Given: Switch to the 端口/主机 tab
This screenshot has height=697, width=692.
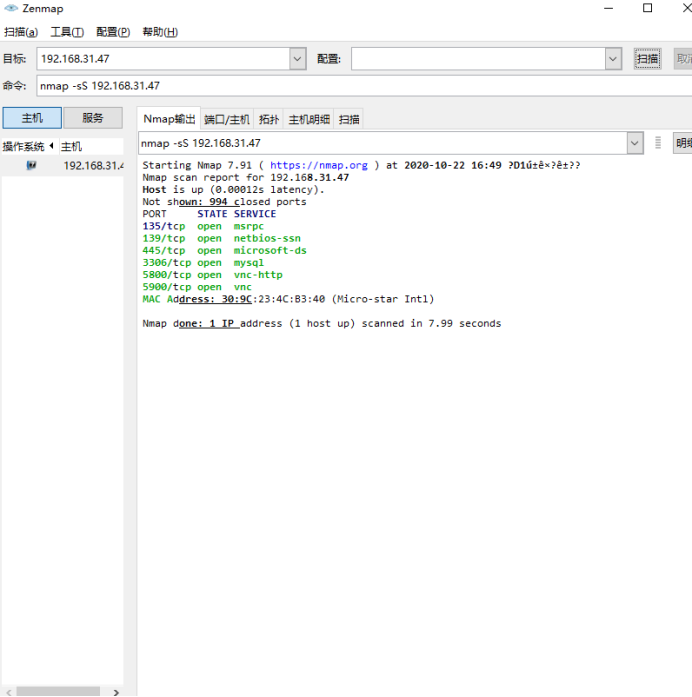Looking at the screenshot, I should [227, 119].
